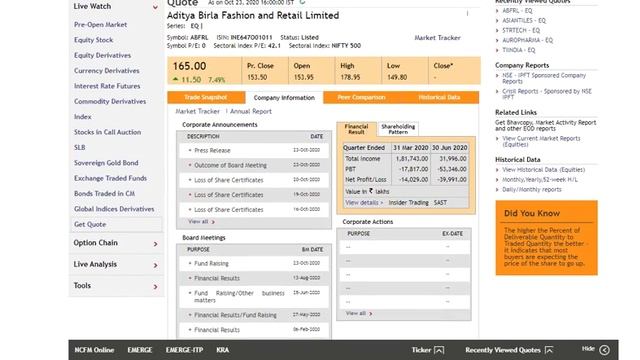Open KRA in bottom bar
Screen dimensions: 640x360
click(x=222, y=350)
